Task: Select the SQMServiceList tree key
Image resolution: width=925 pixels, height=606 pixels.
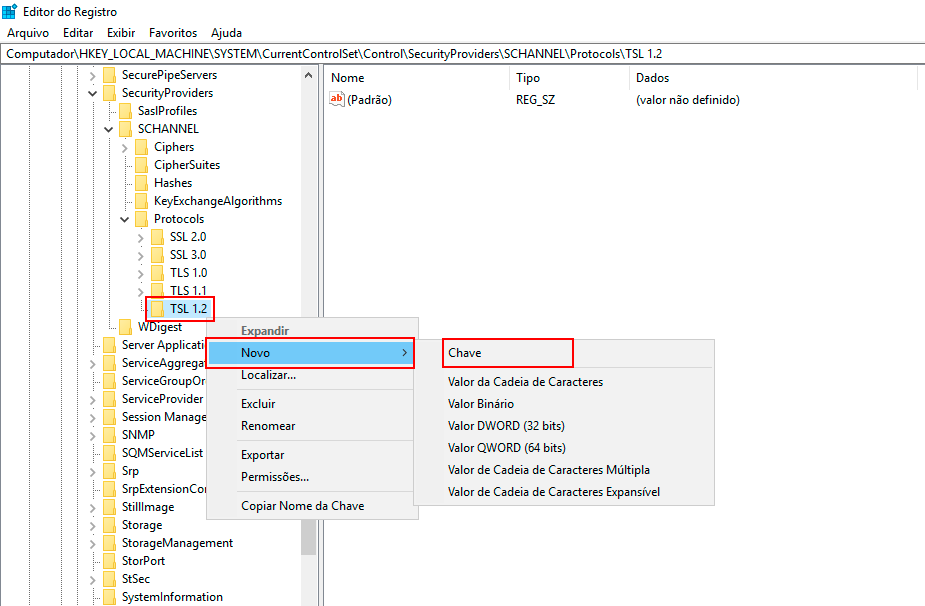Action: [x=162, y=453]
